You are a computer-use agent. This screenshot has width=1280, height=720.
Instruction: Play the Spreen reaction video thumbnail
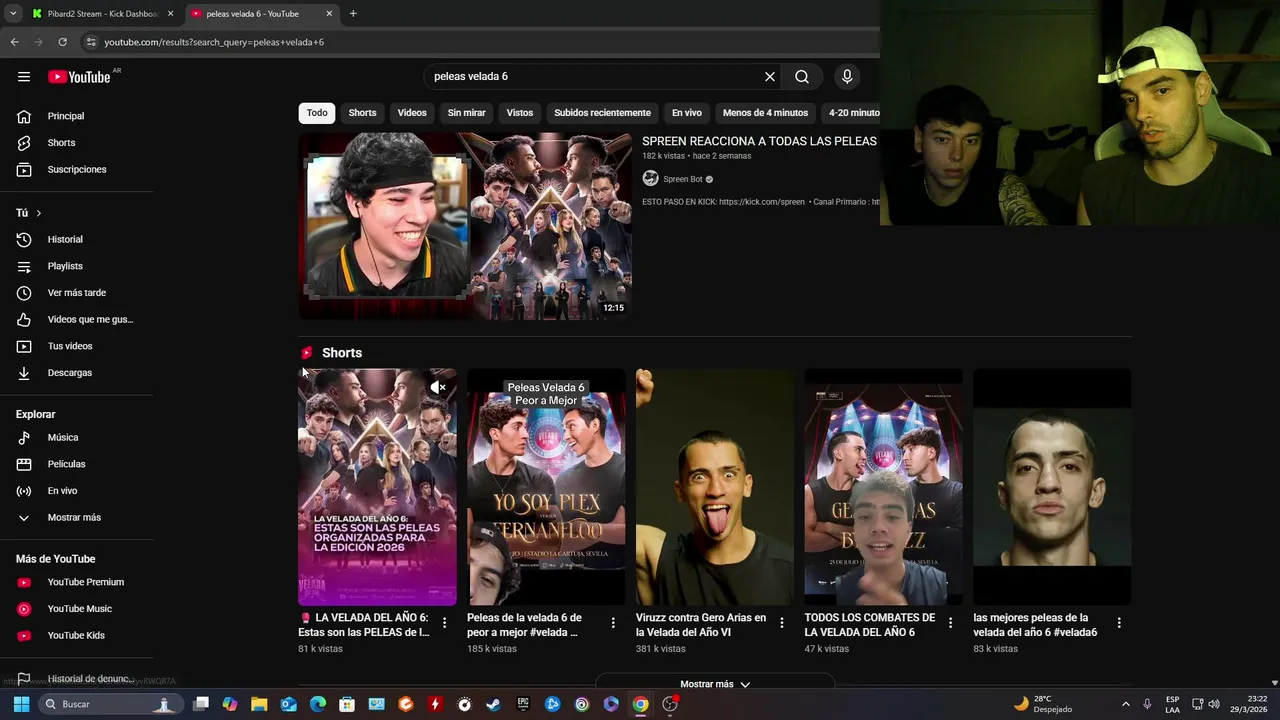(x=466, y=226)
